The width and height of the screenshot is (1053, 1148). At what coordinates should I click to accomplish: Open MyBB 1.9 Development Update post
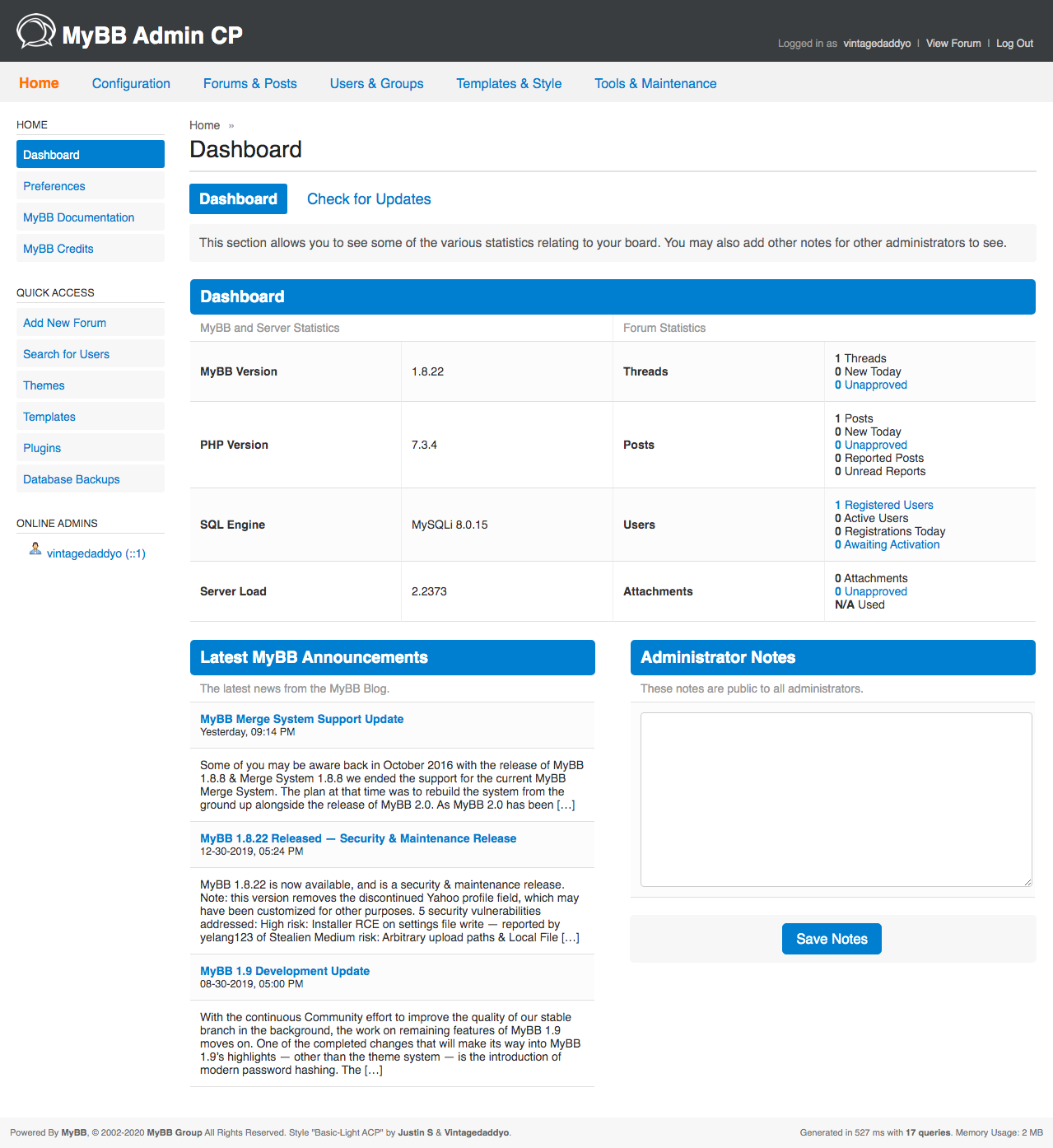[285, 971]
